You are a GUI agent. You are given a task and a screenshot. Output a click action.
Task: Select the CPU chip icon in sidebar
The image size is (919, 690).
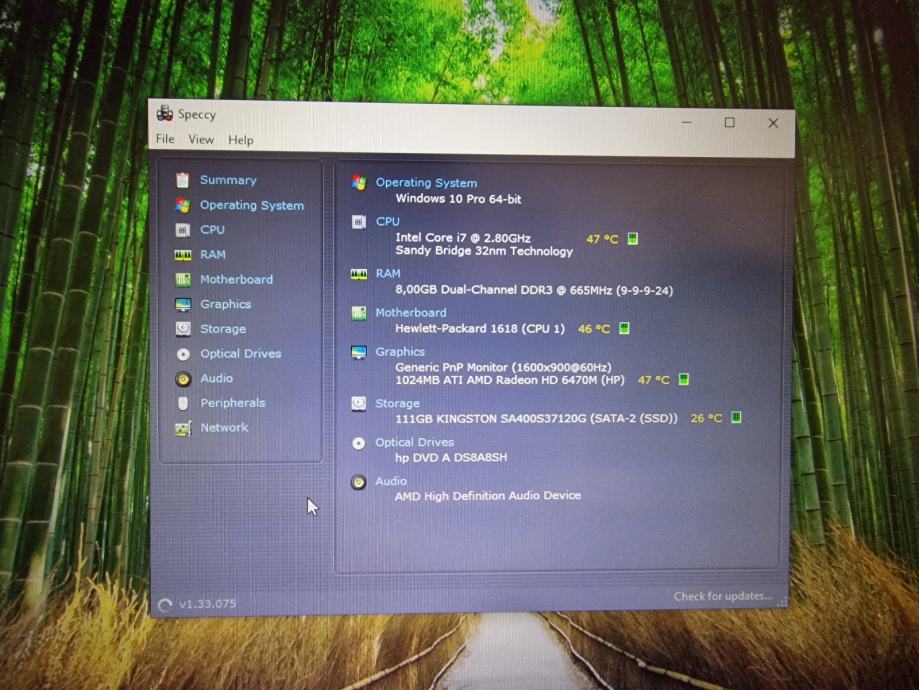click(x=182, y=230)
